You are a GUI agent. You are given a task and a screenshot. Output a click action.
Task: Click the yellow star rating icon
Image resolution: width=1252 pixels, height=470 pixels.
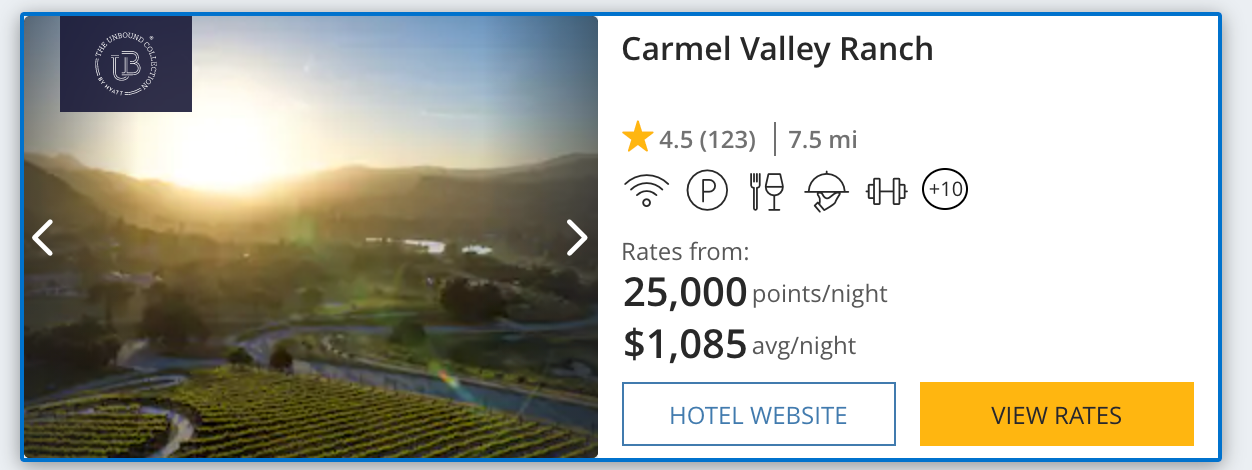point(637,138)
